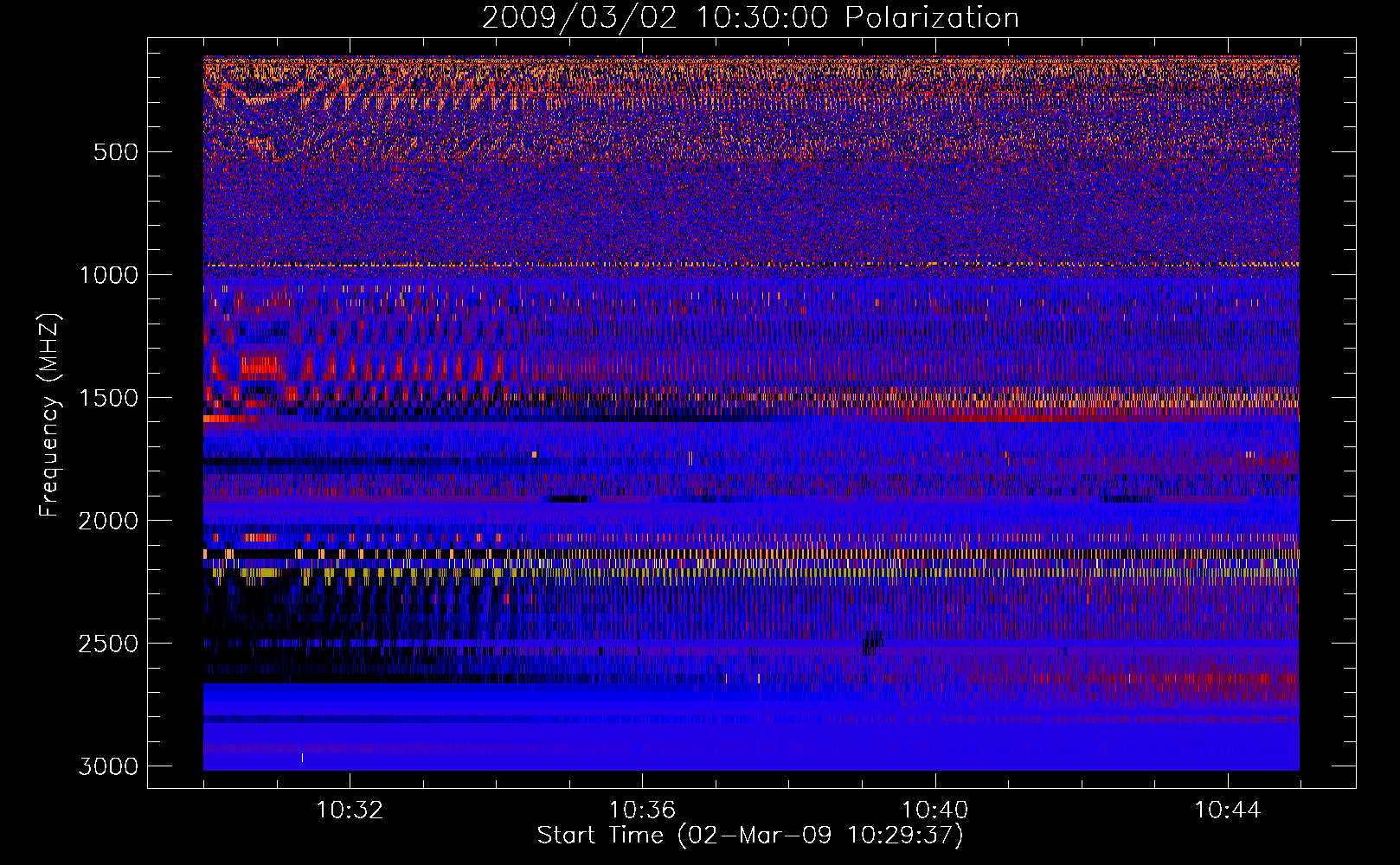Click the 3000 frequency tick label
1400x865 pixels.
(108, 766)
